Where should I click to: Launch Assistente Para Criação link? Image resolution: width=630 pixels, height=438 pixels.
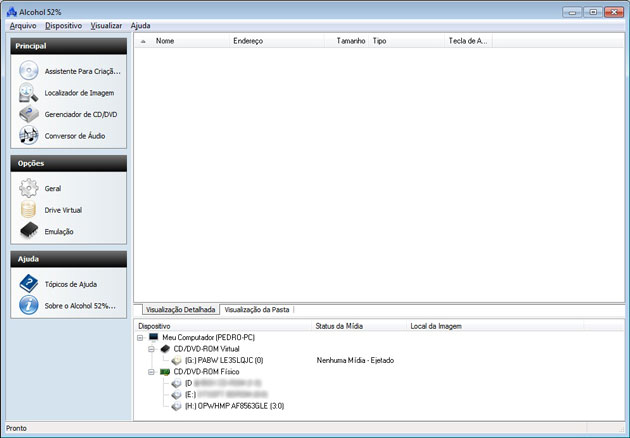[x=83, y=71]
